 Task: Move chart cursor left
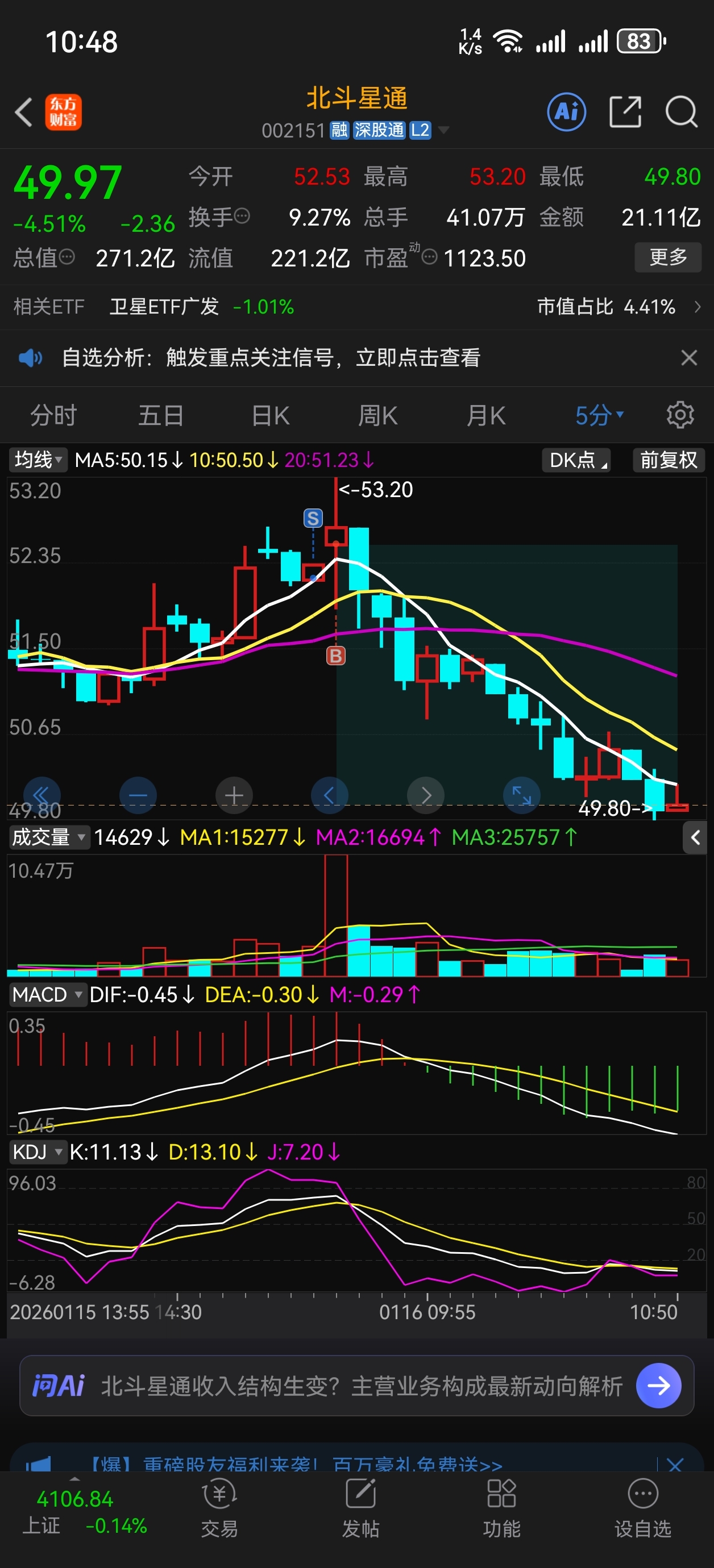[330, 795]
